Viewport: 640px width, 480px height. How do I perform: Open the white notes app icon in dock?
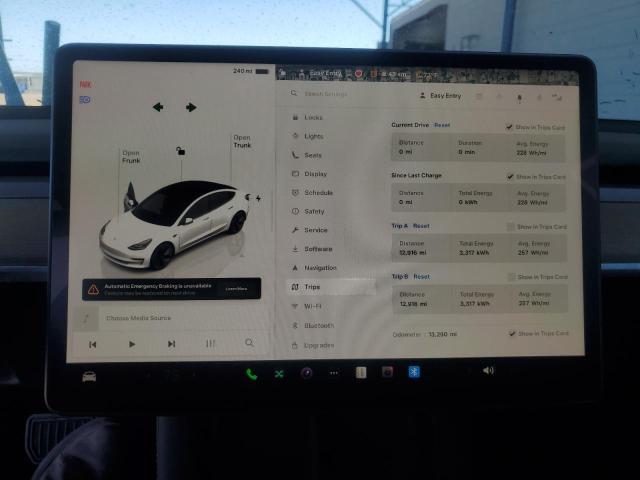(361, 372)
